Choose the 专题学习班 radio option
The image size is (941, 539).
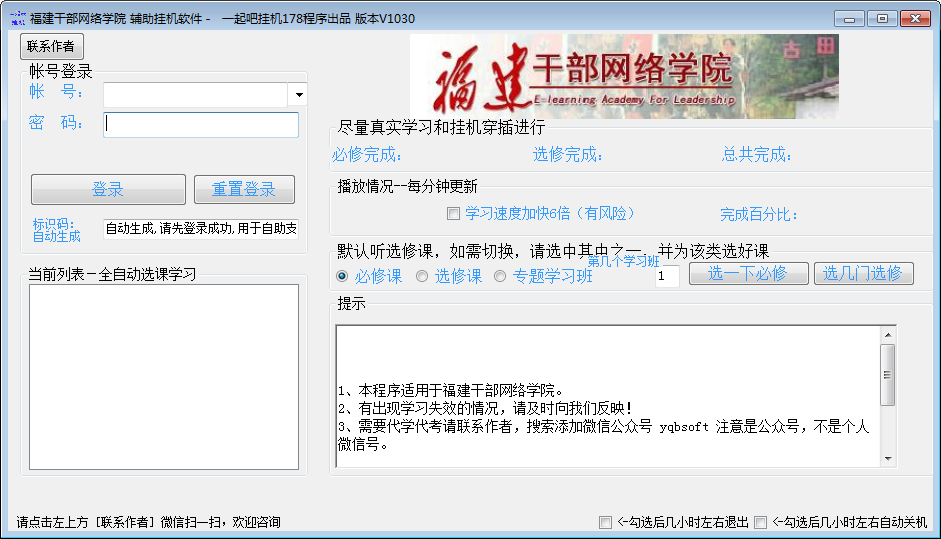[x=500, y=276]
